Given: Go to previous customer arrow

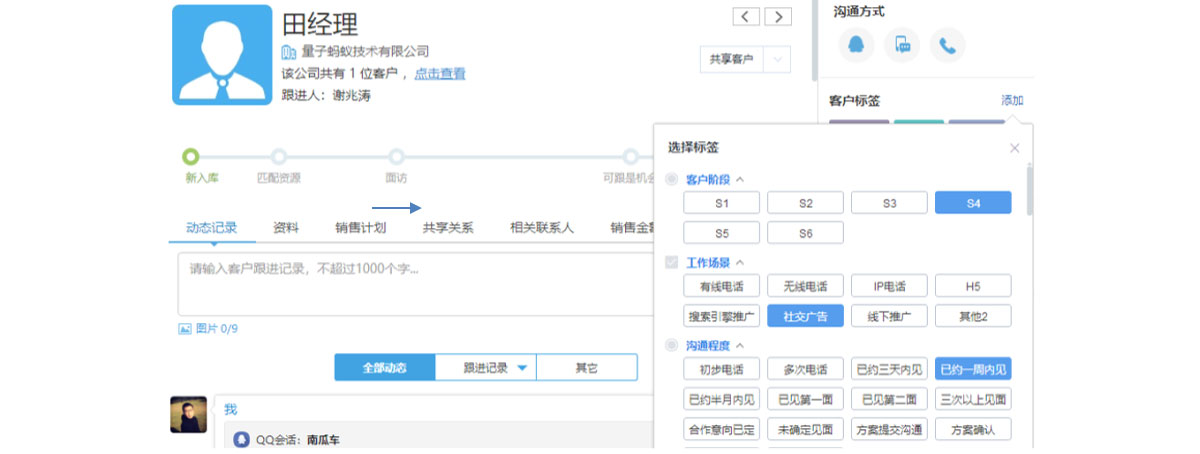Looking at the screenshot, I should [746, 16].
